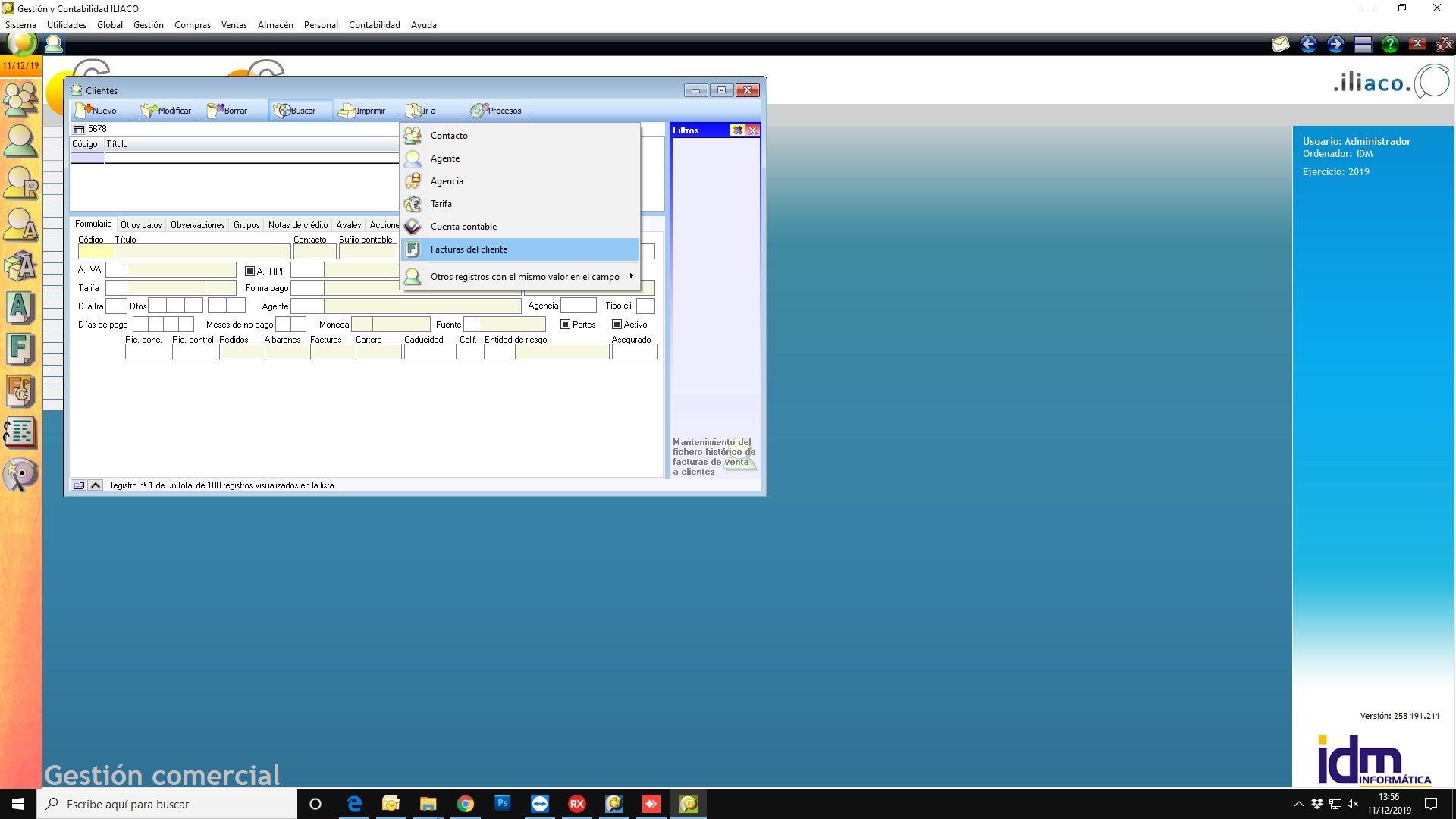Screen dimensions: 1456x819
Task: Select Contacto in the Ir a menu
Action: (520, 136)
